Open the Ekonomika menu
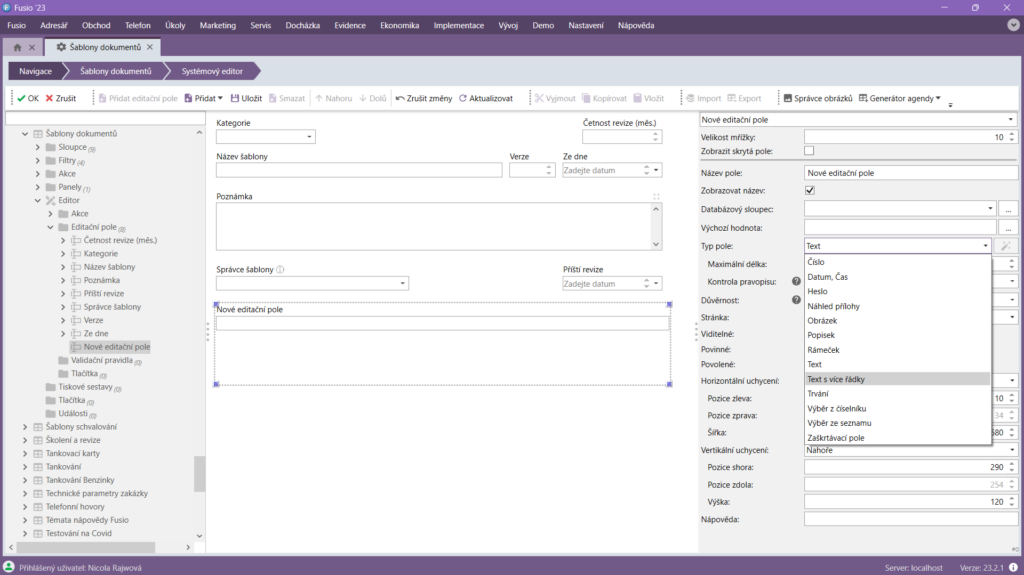 point(399,25)
